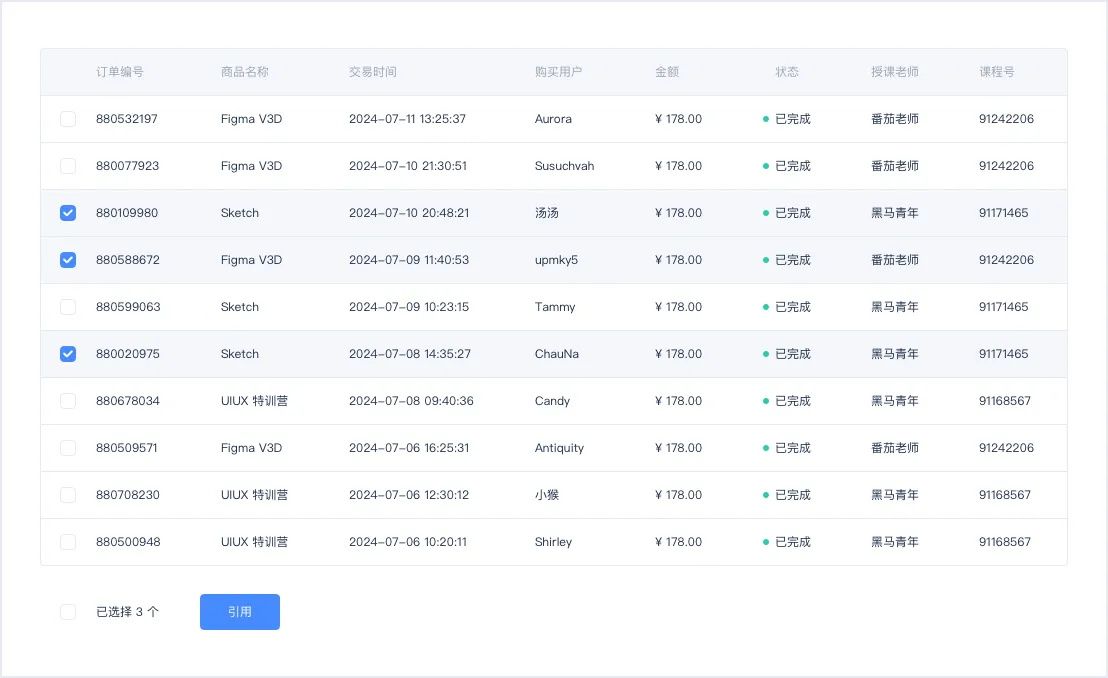1108x678 pixels.
Task: Click buyer name Candy
Action: 552,401
